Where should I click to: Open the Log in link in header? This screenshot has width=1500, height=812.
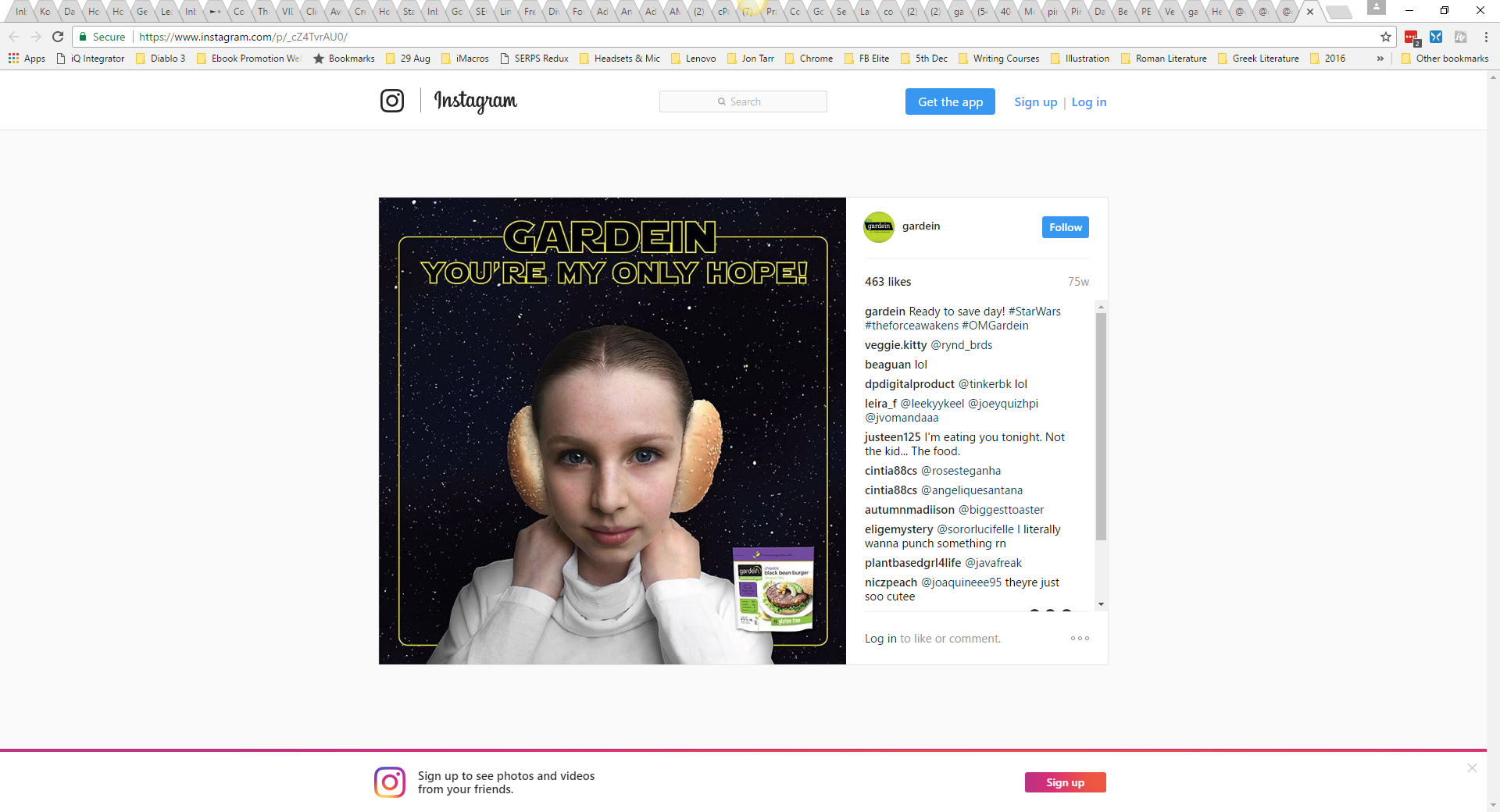(x=1089, y=102)
